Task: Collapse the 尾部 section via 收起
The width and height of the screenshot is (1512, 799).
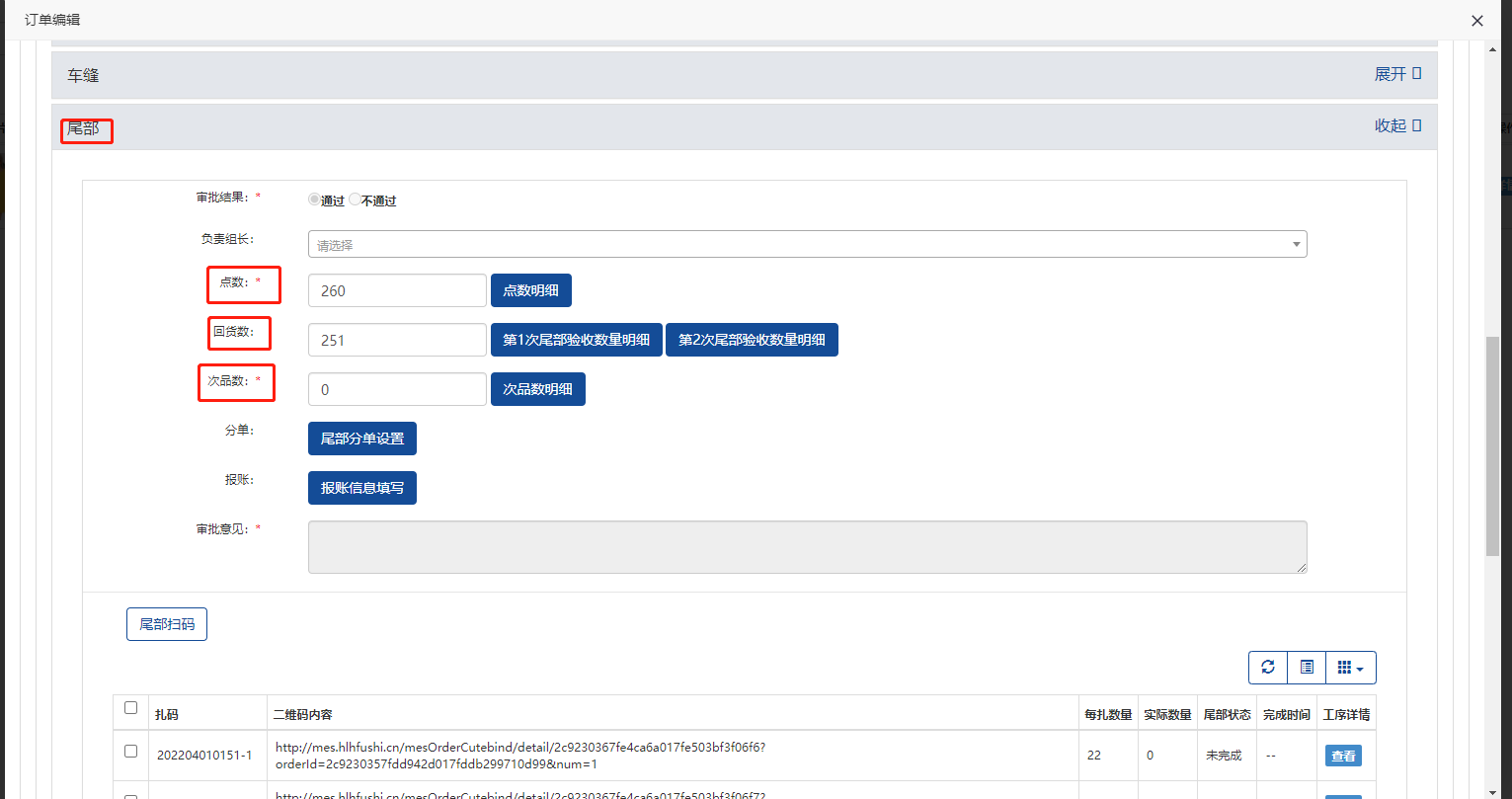Action: (1396, 125)
